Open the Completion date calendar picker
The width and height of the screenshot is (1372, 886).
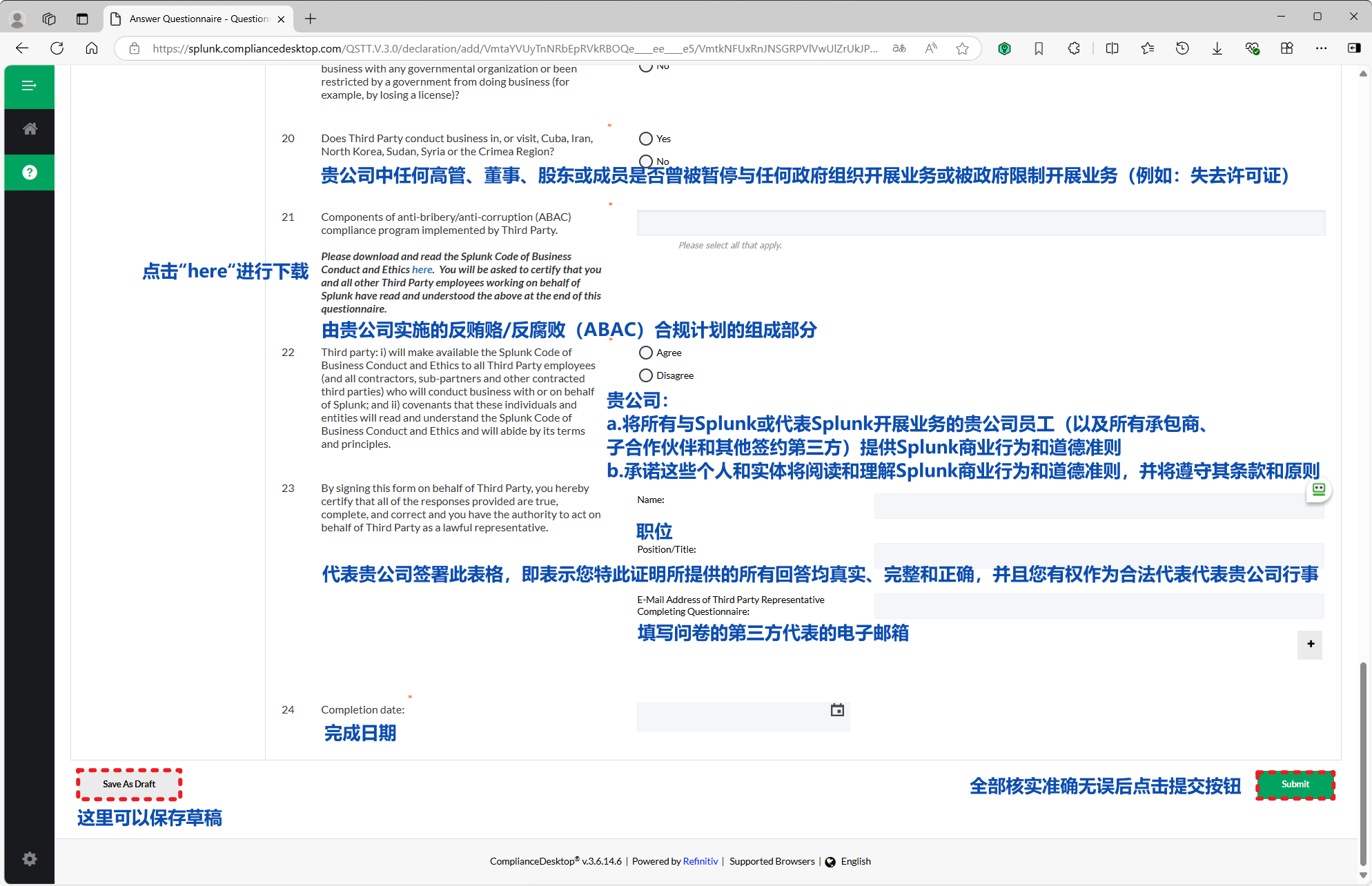(837, 709)
